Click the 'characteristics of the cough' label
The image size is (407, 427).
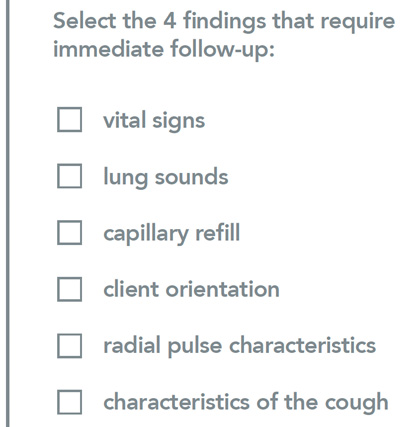tap(246, 402)
